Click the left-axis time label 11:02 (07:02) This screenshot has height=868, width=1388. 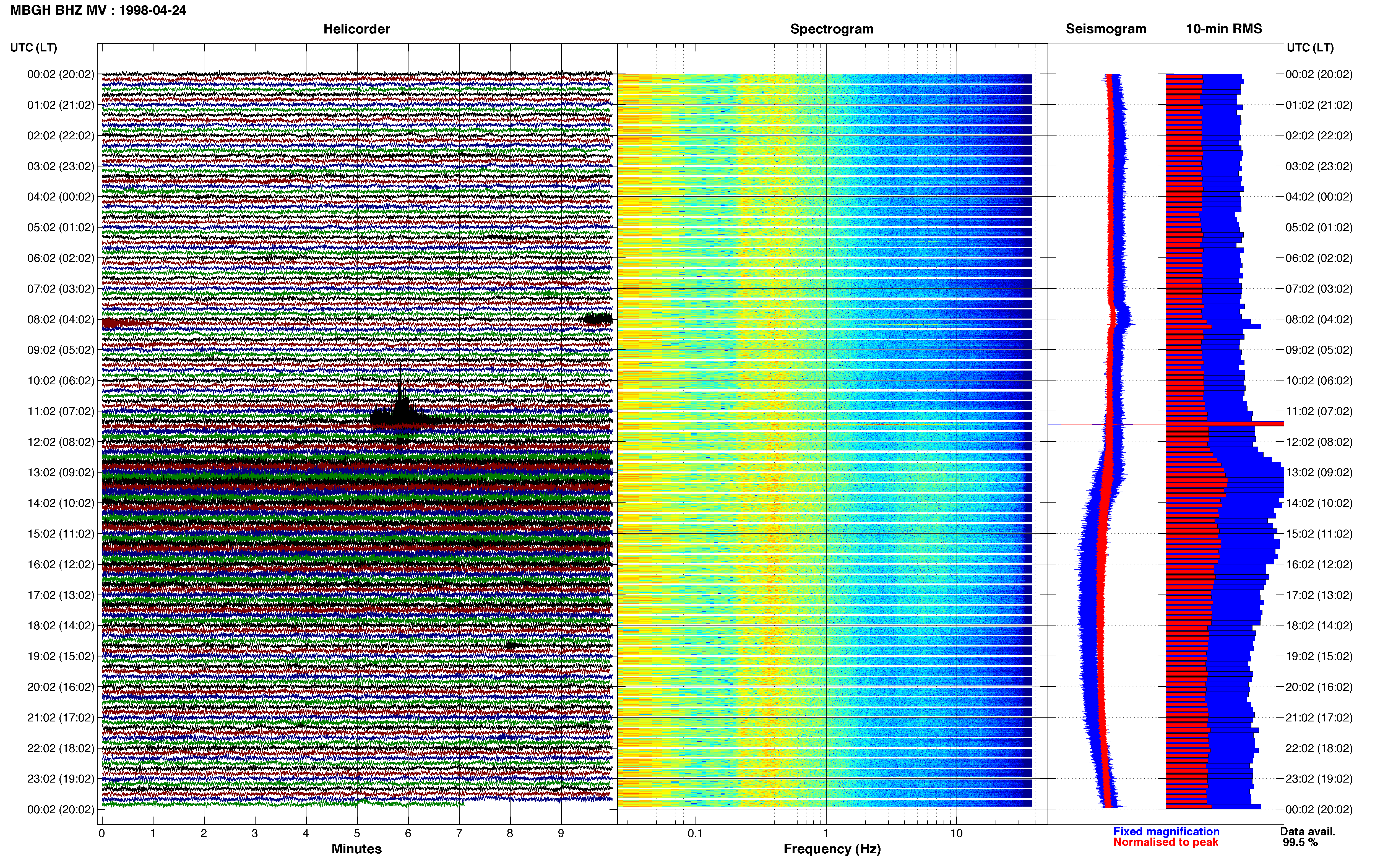tap(60, 411)
